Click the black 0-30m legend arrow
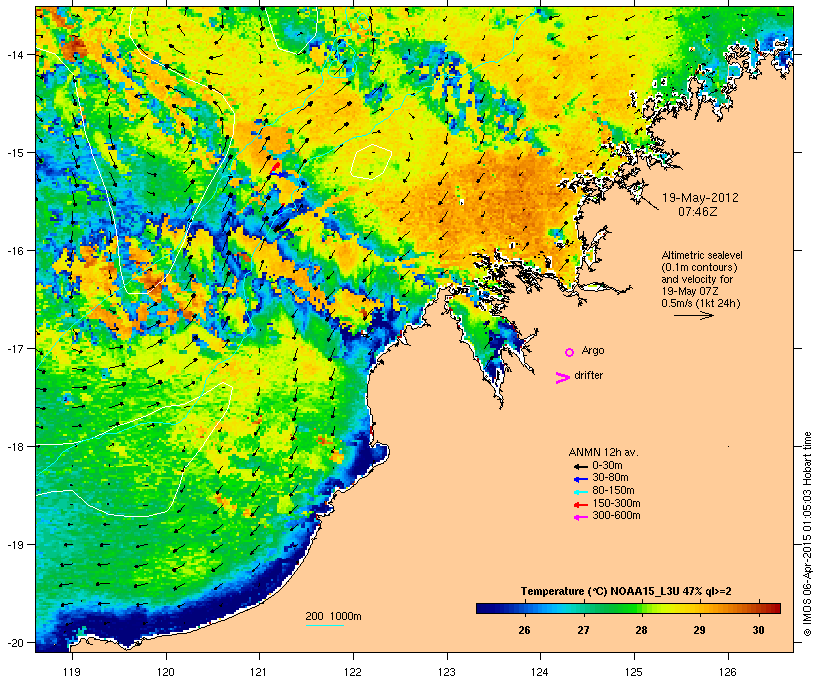 581,466
